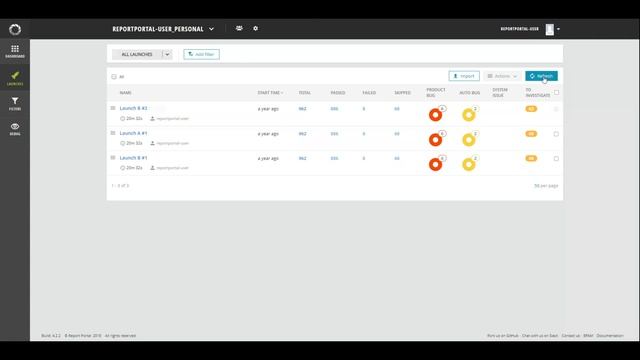Click Auto Bug donut in topmost launch row
Screen dimensions: 640x360
click(x=469, y=115)
